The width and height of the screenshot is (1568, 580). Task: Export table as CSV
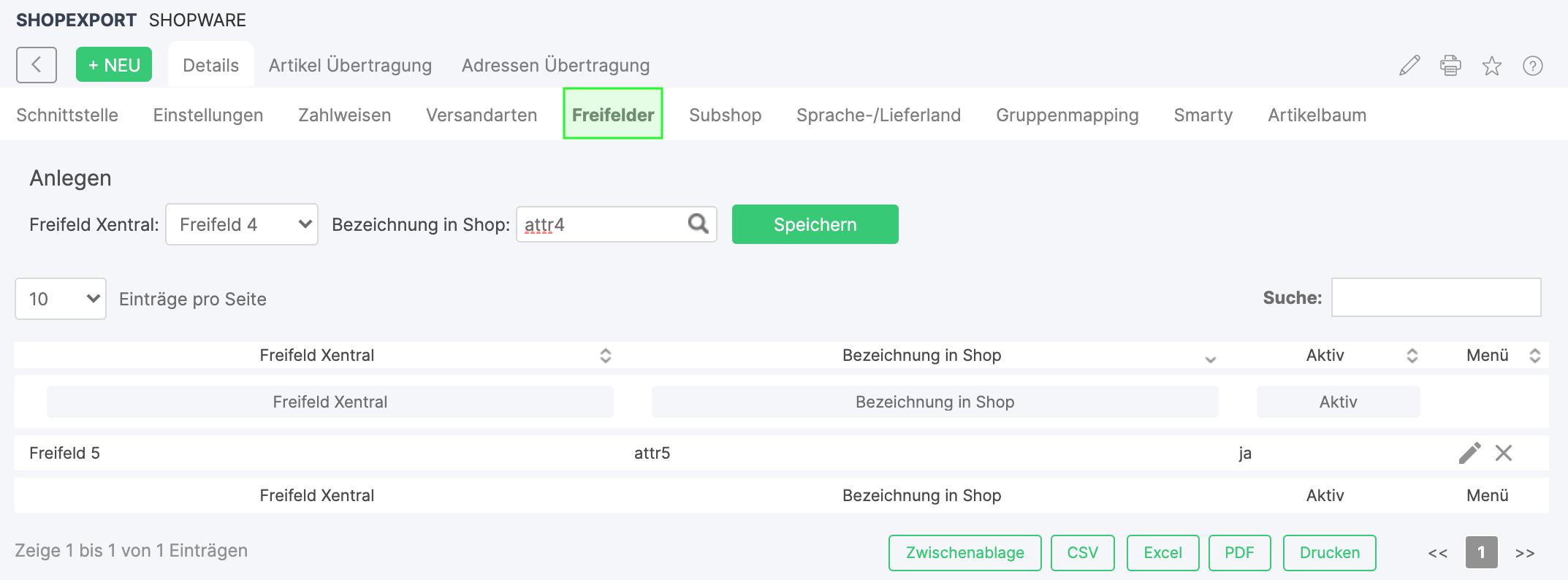click(1082, 552)
